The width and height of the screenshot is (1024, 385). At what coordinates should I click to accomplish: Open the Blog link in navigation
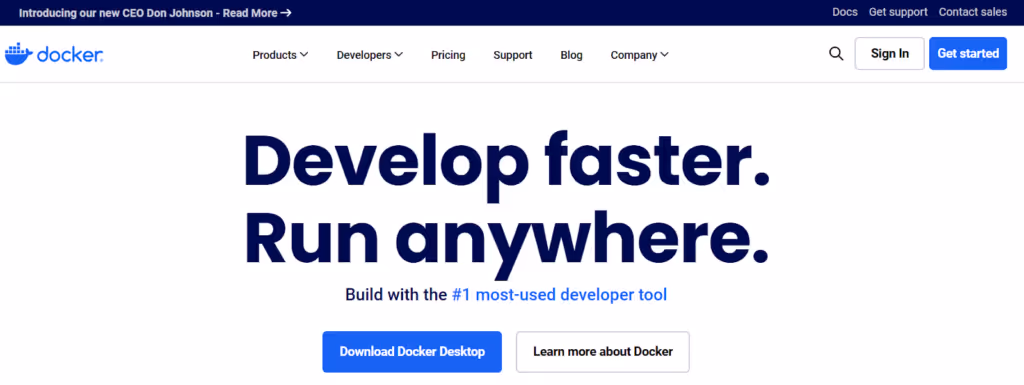point(571,55)
